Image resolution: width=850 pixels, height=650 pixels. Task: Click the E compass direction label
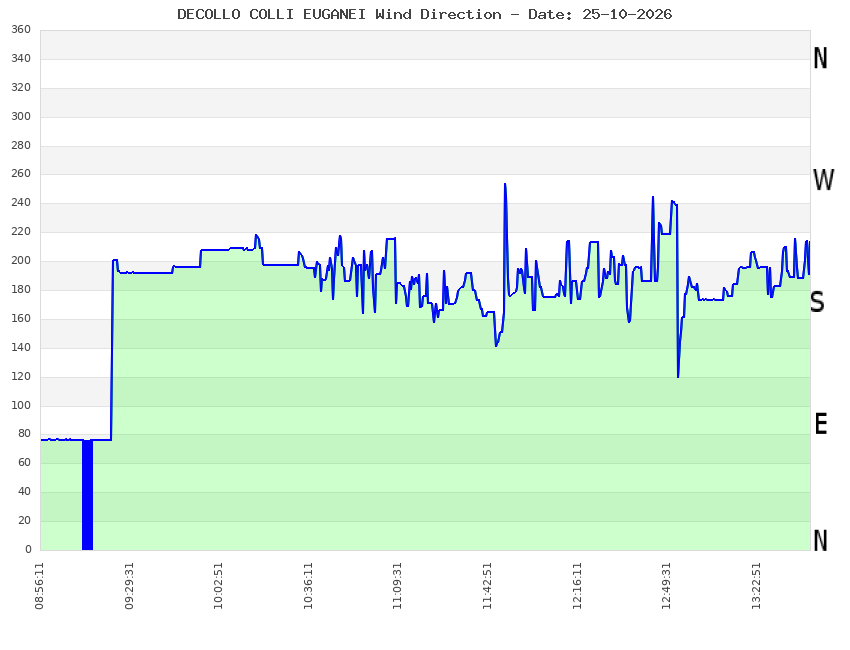tap(821, 424)
